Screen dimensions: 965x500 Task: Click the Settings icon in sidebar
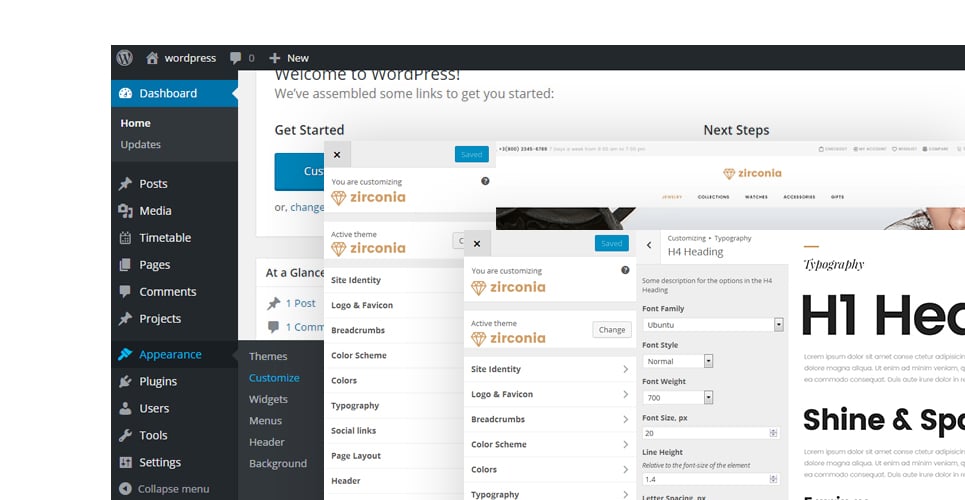point(126,462)
